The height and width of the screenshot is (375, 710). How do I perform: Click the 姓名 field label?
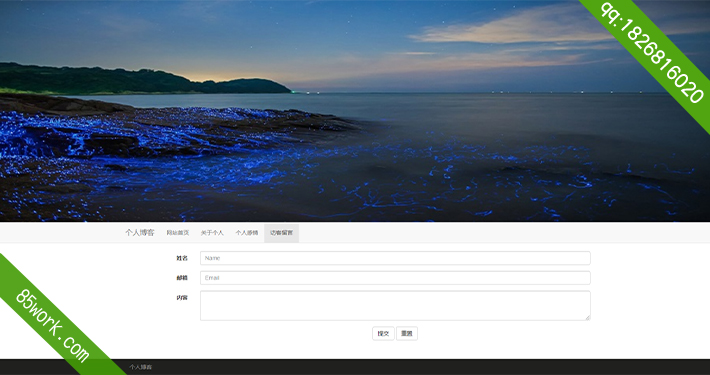click(182, 258)
